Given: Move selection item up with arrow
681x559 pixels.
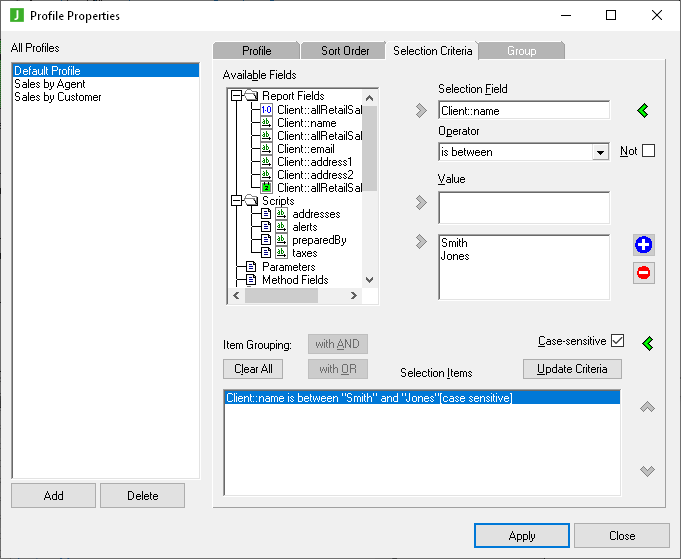Looking at the screenshot, I should pos(647,407).
